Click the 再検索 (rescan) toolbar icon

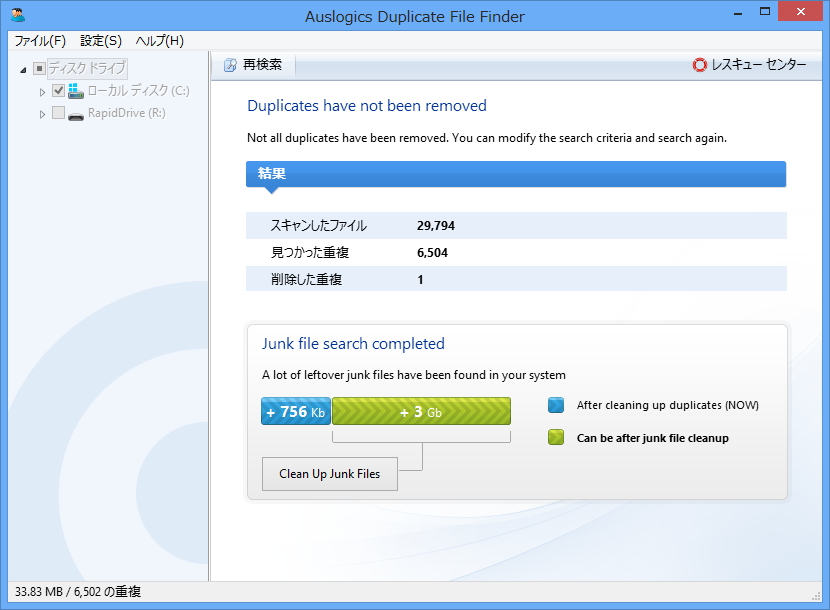pyautogui.click(x=232, y=64)
